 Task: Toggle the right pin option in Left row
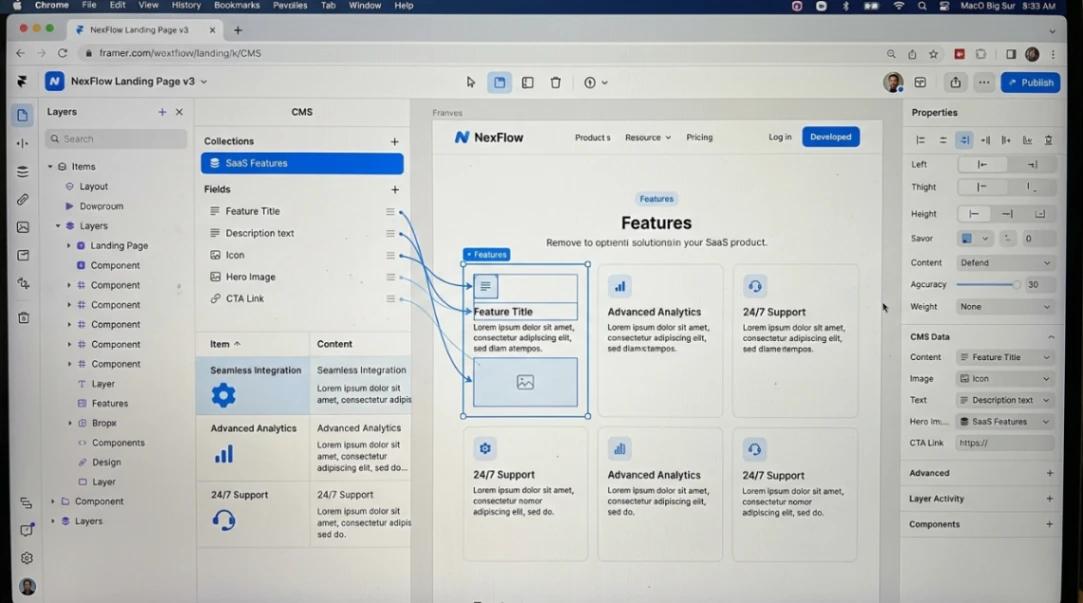point(1032,164)
